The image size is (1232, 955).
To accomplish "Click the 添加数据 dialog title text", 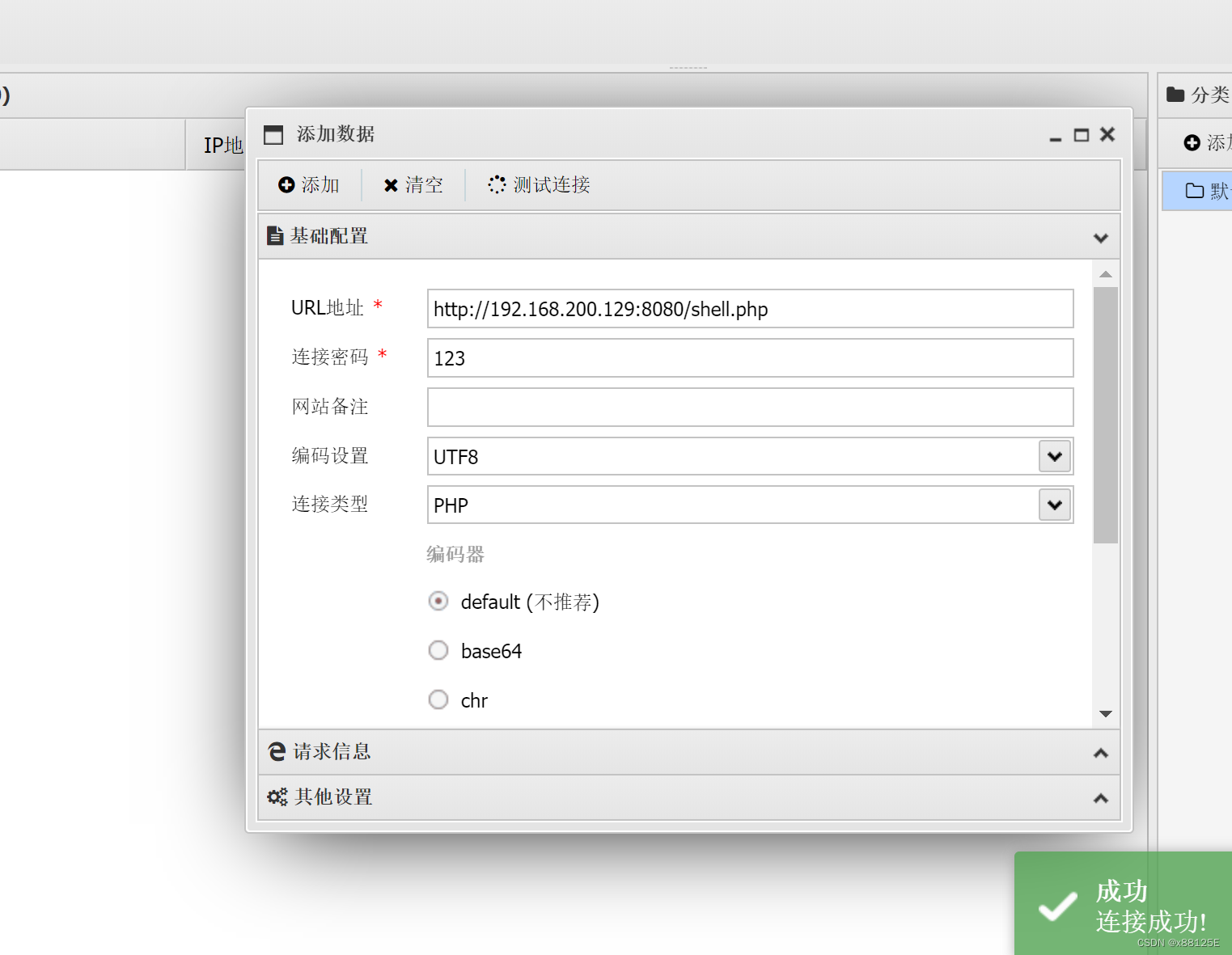I will pos(336,134).
